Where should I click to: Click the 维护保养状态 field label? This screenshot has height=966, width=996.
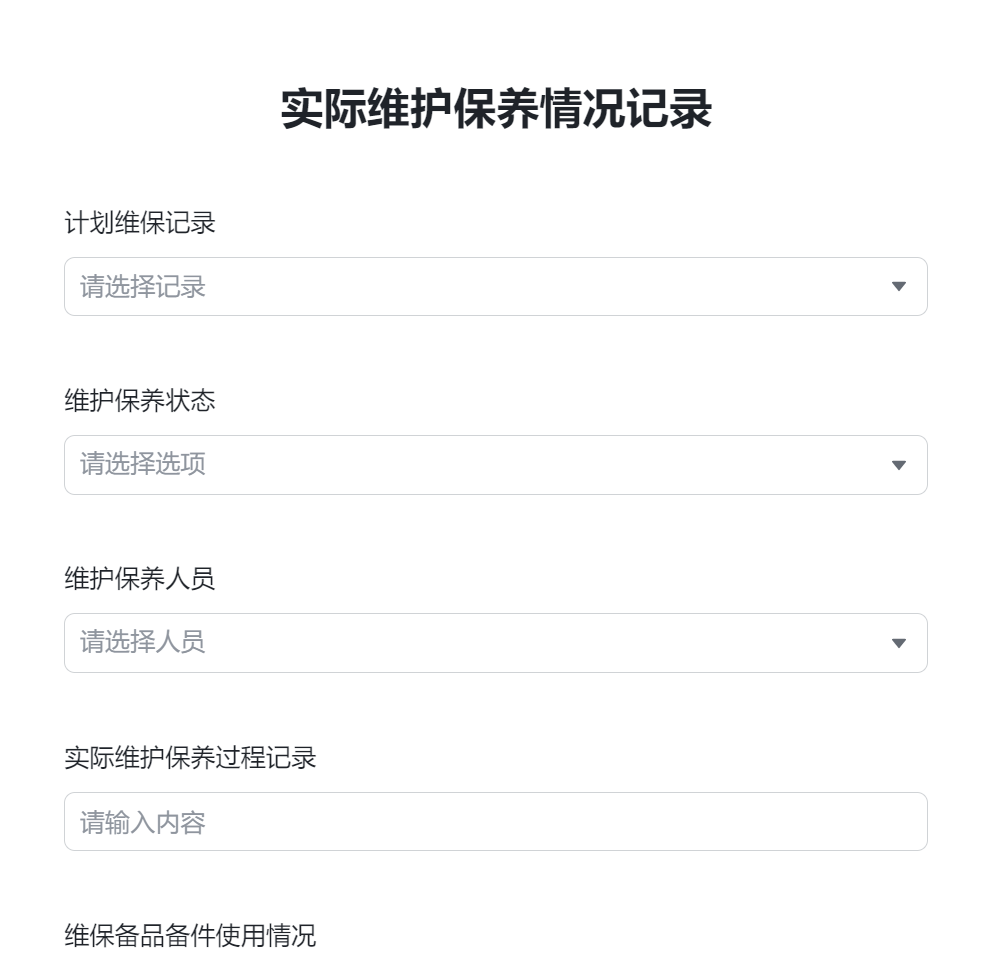140,401
